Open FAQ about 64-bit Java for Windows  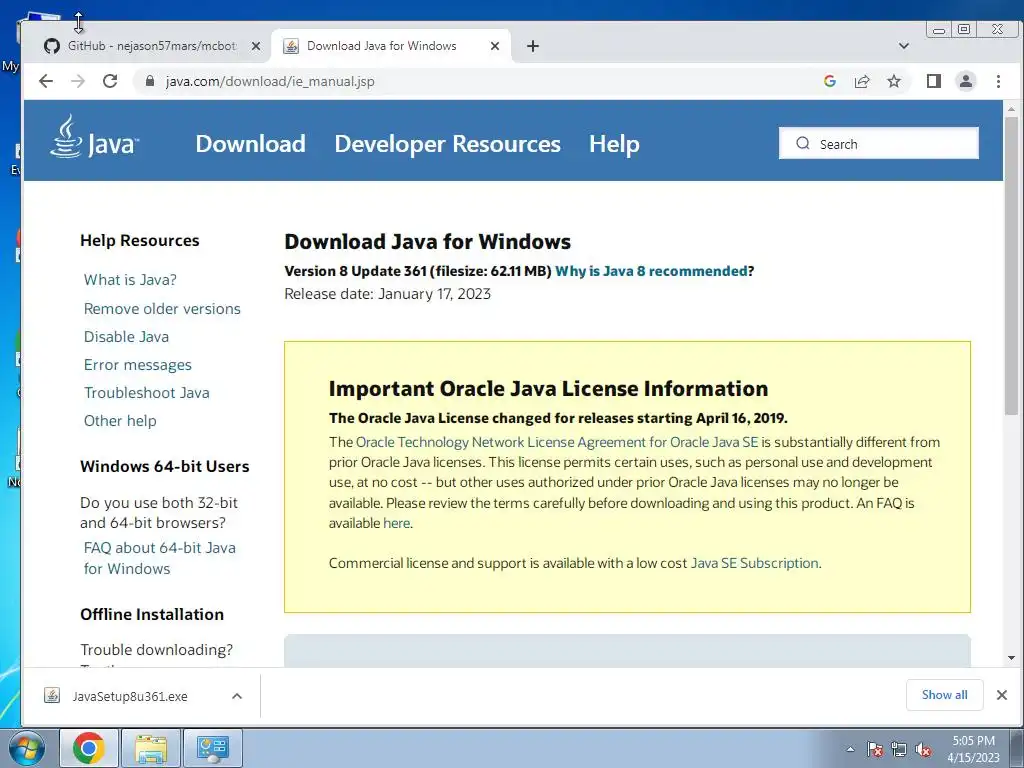159,558
